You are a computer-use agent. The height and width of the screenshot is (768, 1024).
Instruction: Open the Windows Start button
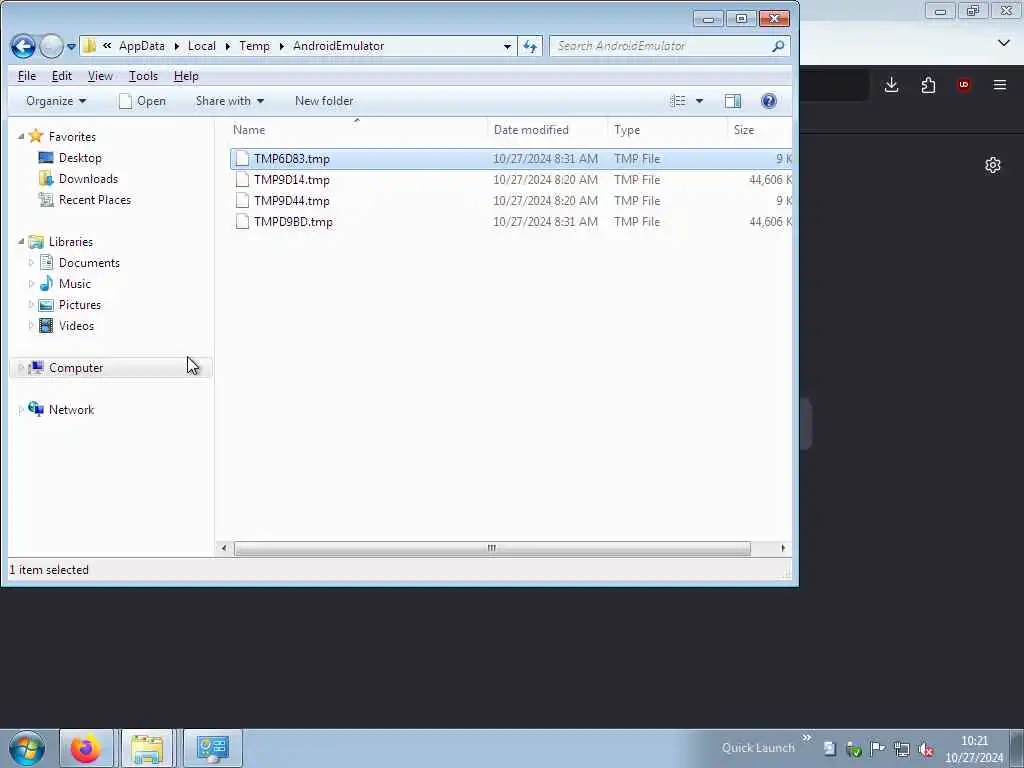27,748
